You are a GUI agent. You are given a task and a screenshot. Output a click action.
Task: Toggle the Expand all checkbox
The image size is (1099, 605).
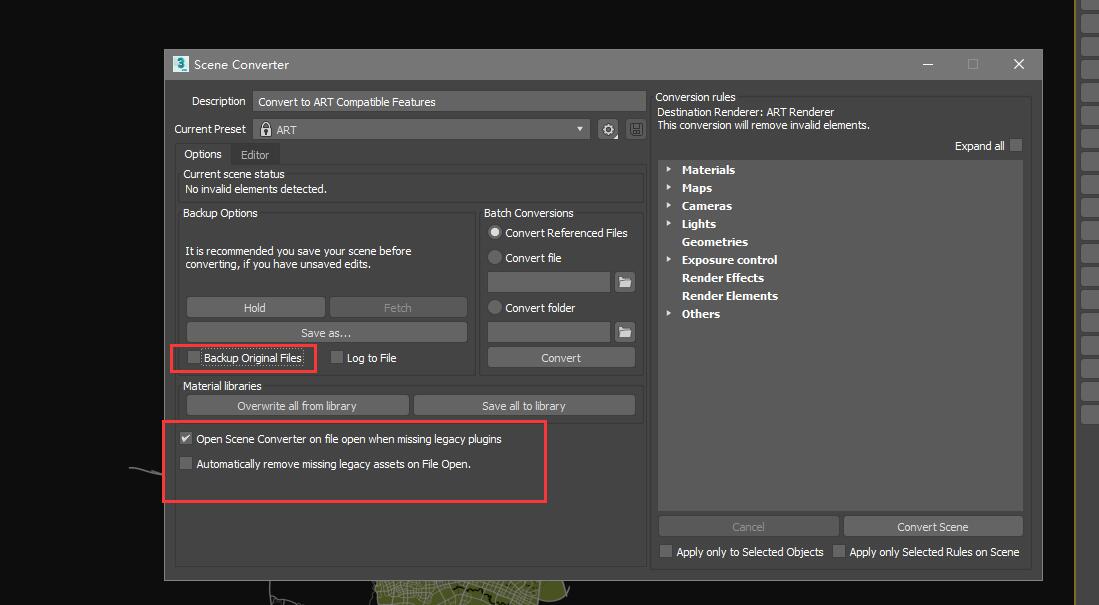click(1016, 145)
